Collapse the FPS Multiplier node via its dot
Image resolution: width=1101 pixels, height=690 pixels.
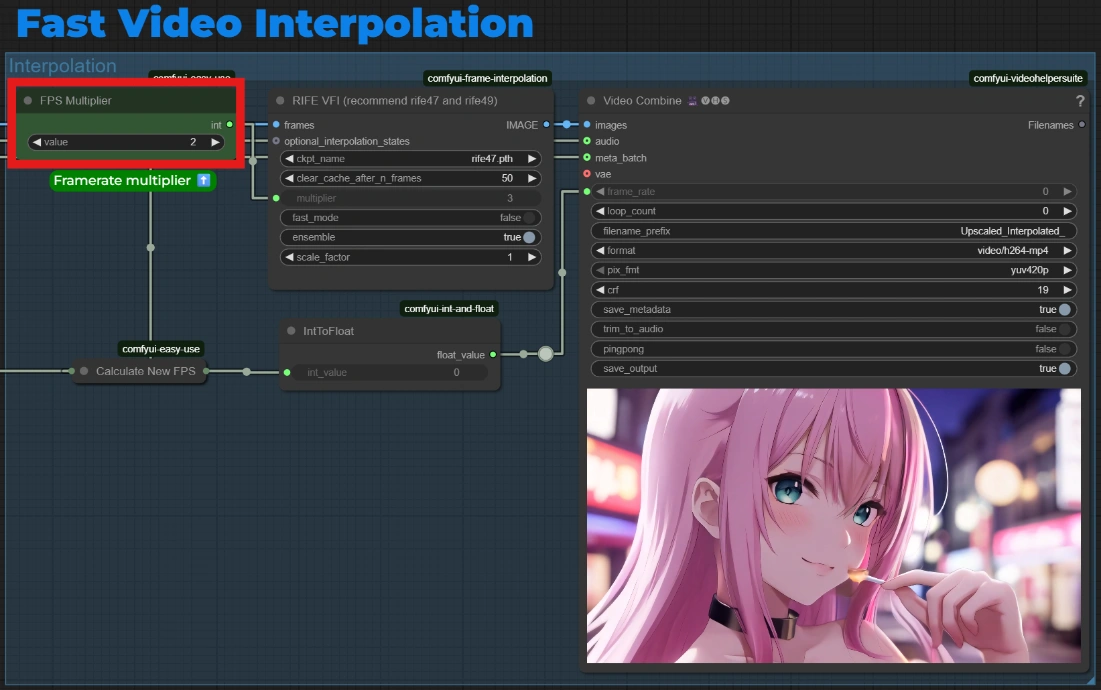(28, 100)
